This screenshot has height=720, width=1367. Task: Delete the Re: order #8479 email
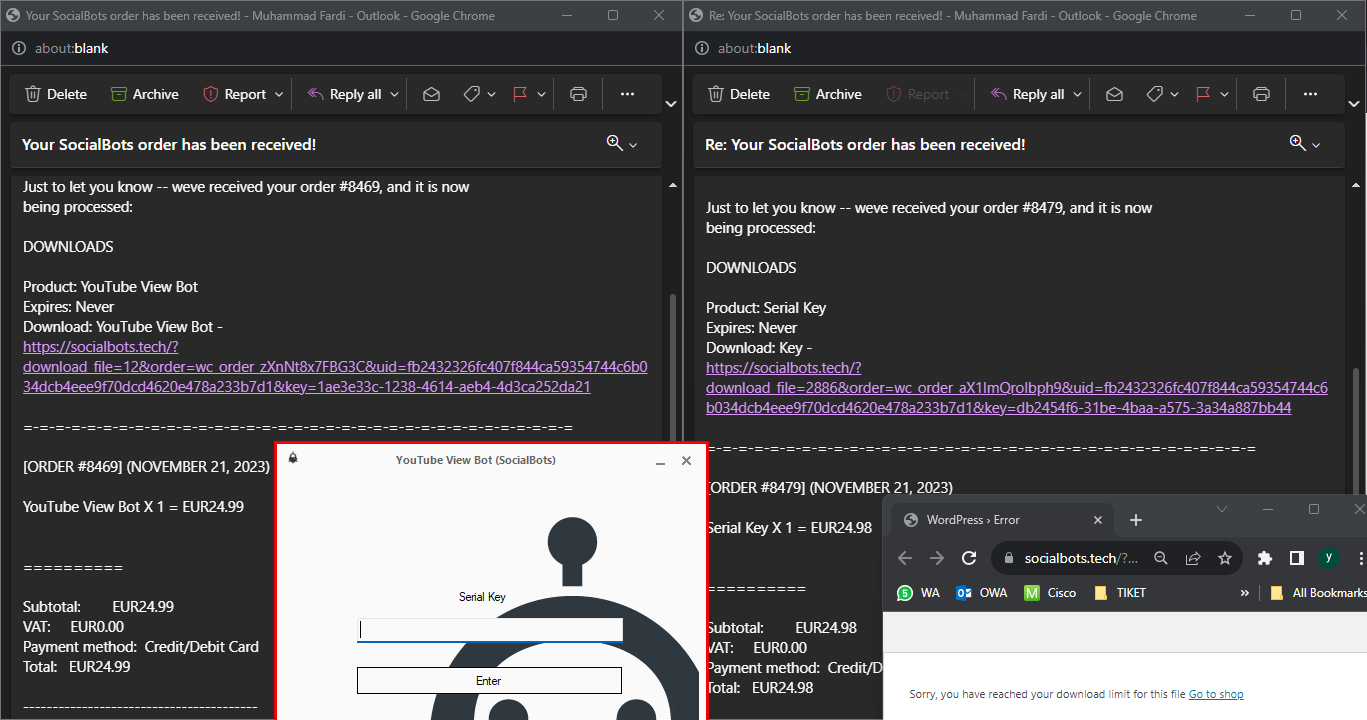click(x=739, y=94)
